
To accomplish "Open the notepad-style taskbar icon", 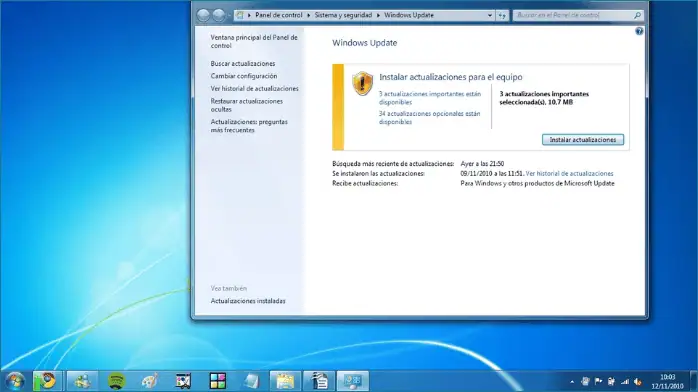I will (x=252, y=381).
